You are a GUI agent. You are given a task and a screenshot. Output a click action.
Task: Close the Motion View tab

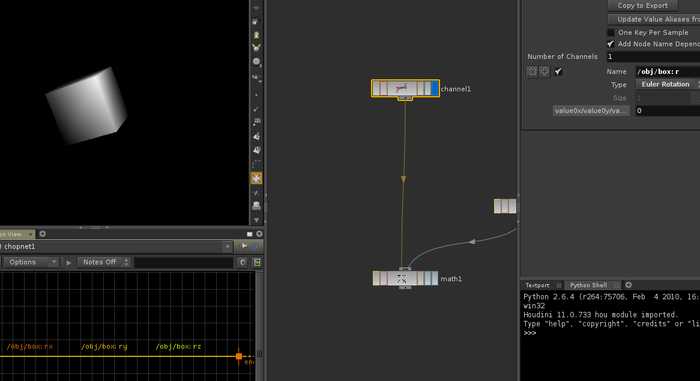[x=30, y=234]
